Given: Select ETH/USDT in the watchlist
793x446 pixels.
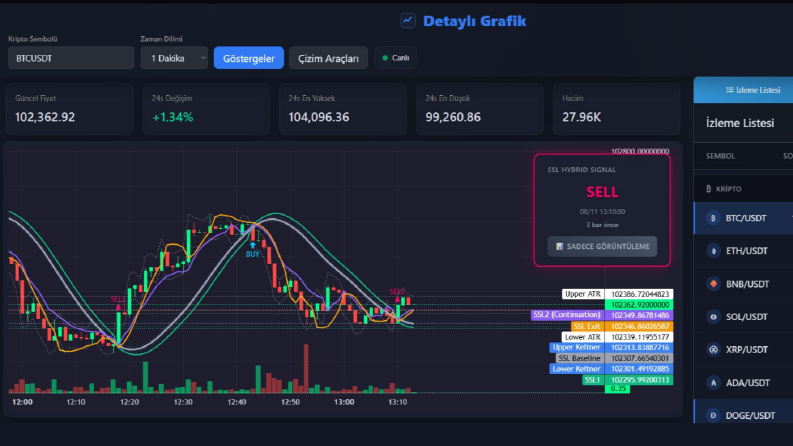Looking at the screenshot, I should point(743,251).
